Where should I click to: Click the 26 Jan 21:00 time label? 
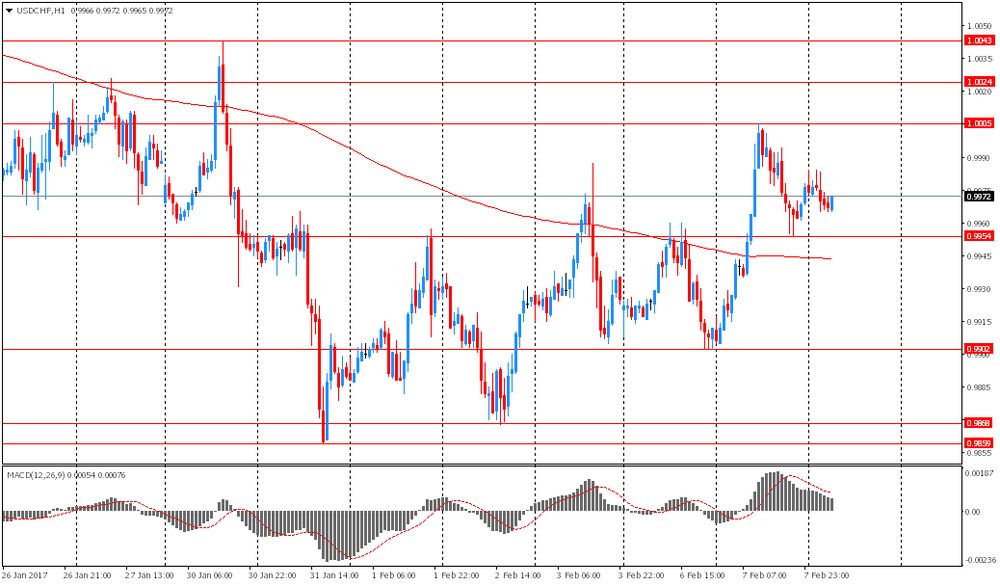tap(87, 575)
